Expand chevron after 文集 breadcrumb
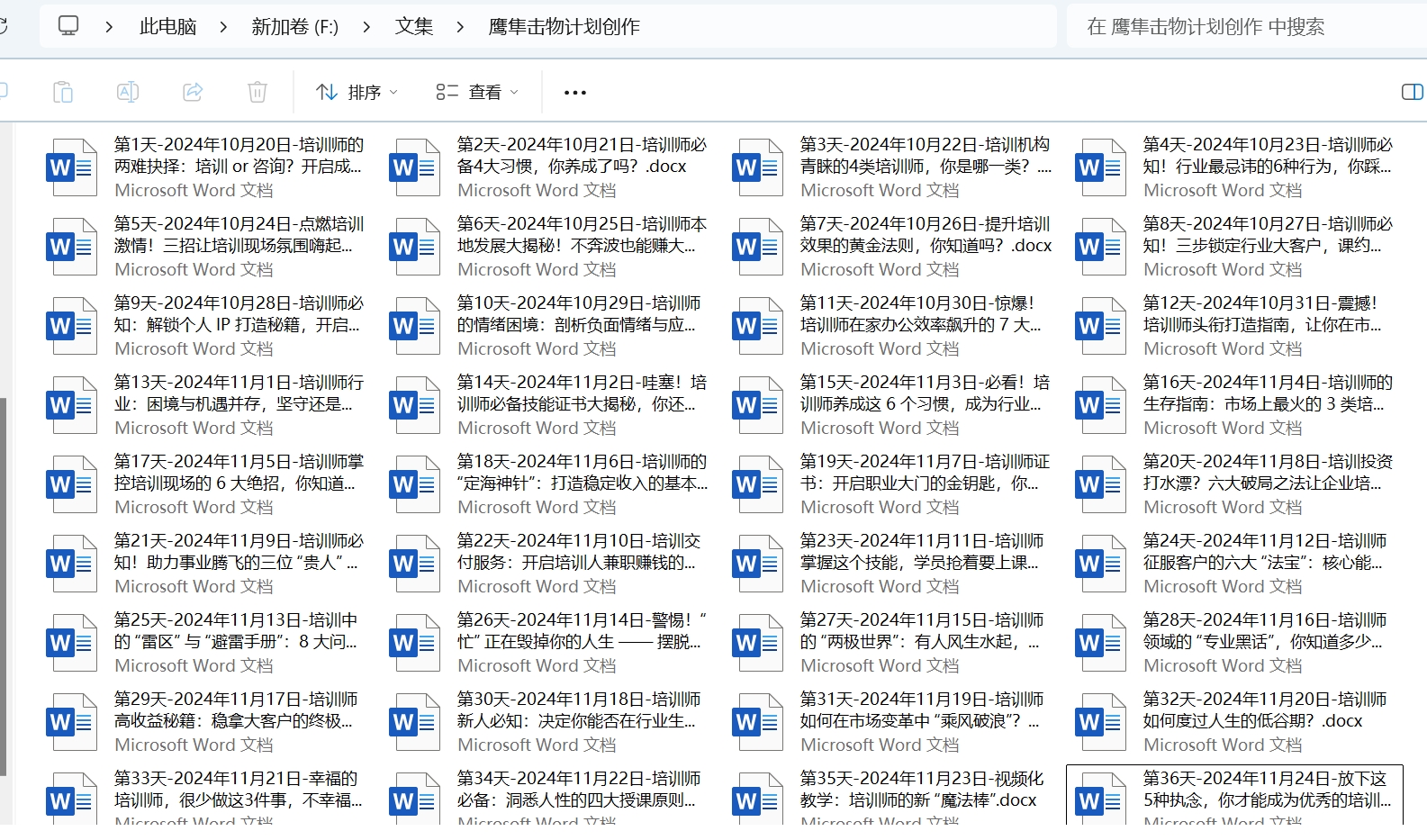The width and height of the screenshot is (1427, 840). click(460, 27)
